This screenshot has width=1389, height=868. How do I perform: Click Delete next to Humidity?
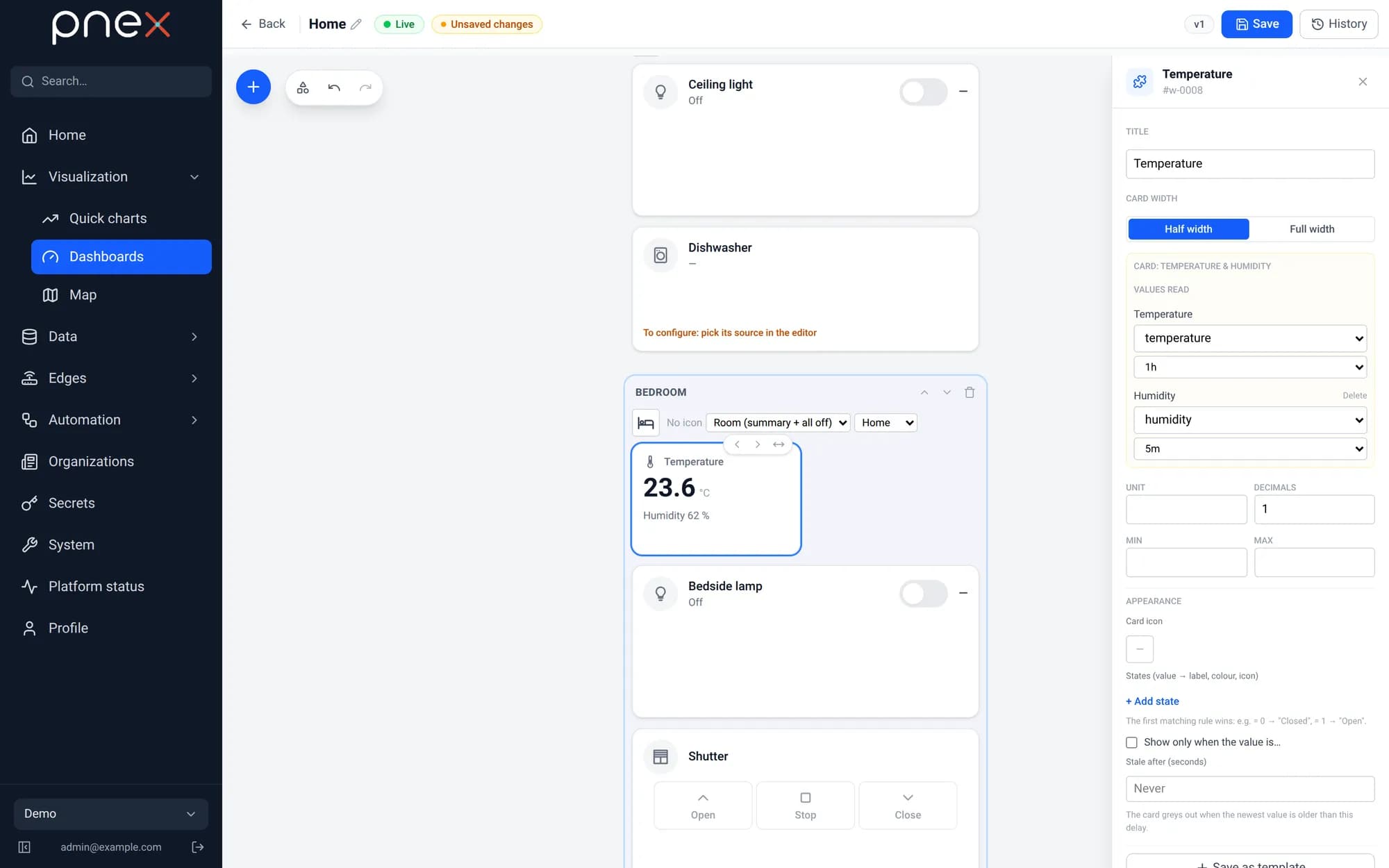[1354, 396]
